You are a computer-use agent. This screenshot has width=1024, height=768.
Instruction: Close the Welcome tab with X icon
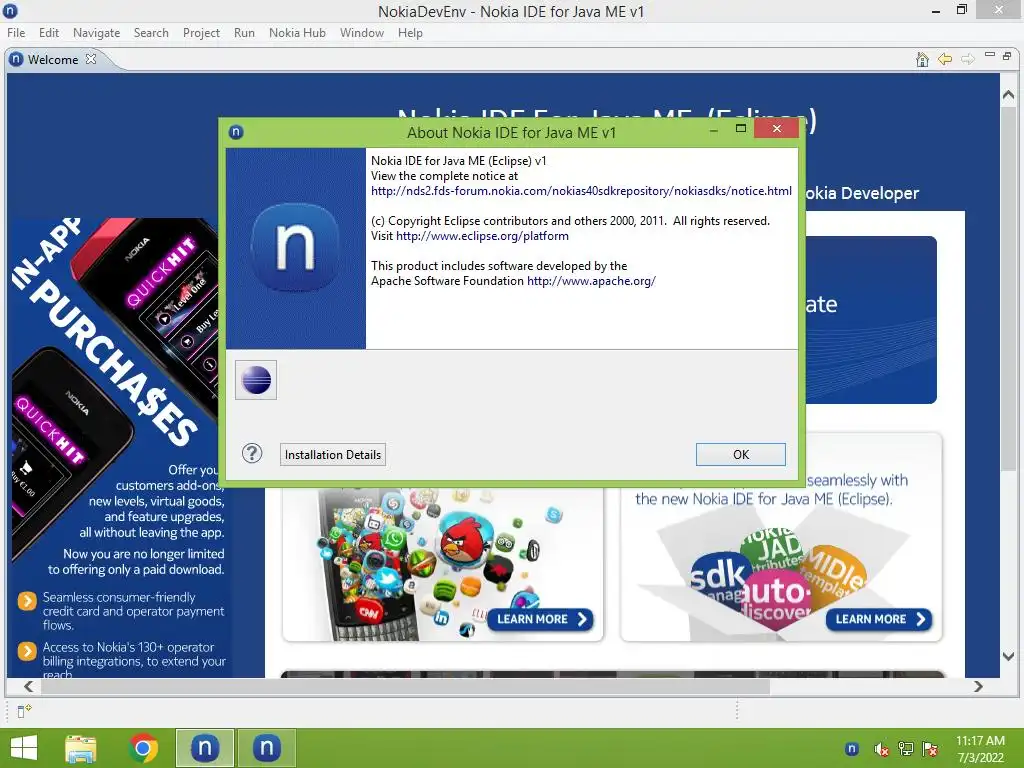91,59
